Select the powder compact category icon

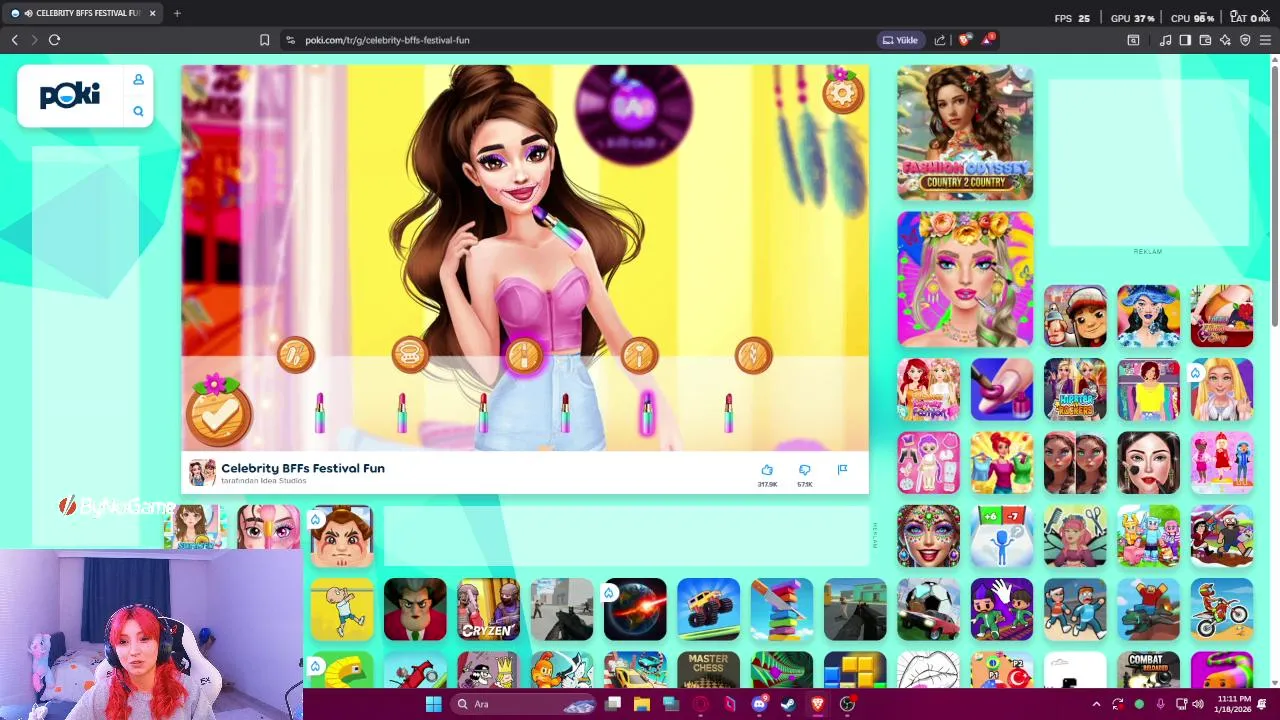[x=409, y=355]
